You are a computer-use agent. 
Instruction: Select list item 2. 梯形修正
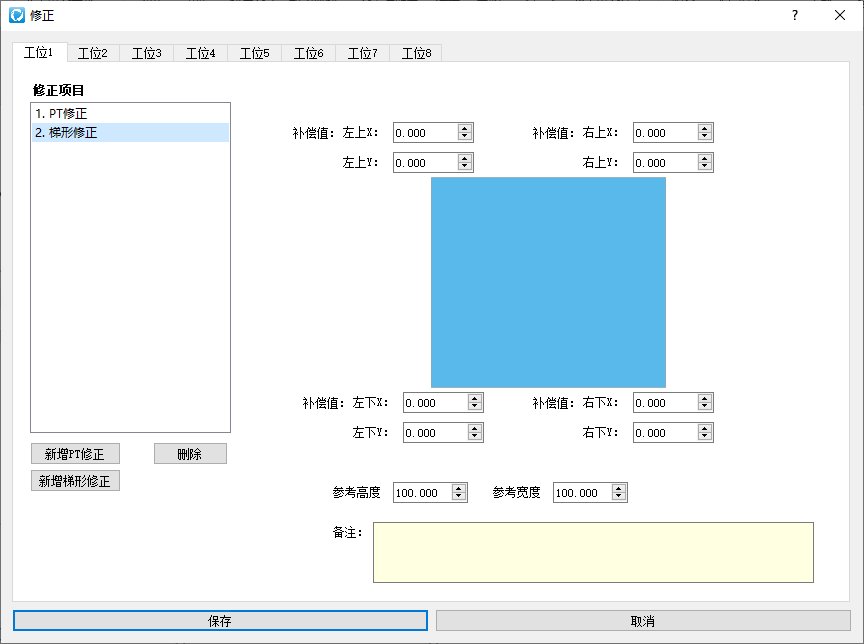[x=130, y=133]
